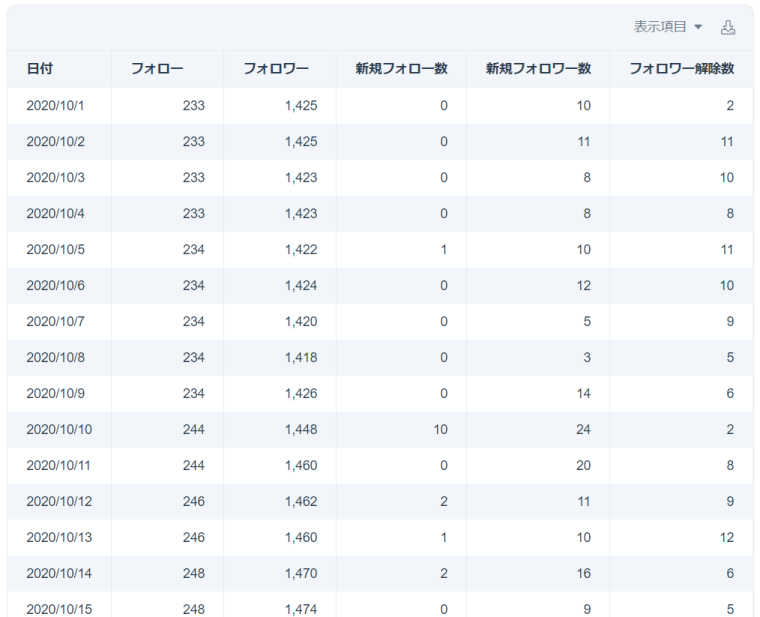Click the 2020/10/15 date cell
Screen dimensions: 760x617
[x=59, y=608]
